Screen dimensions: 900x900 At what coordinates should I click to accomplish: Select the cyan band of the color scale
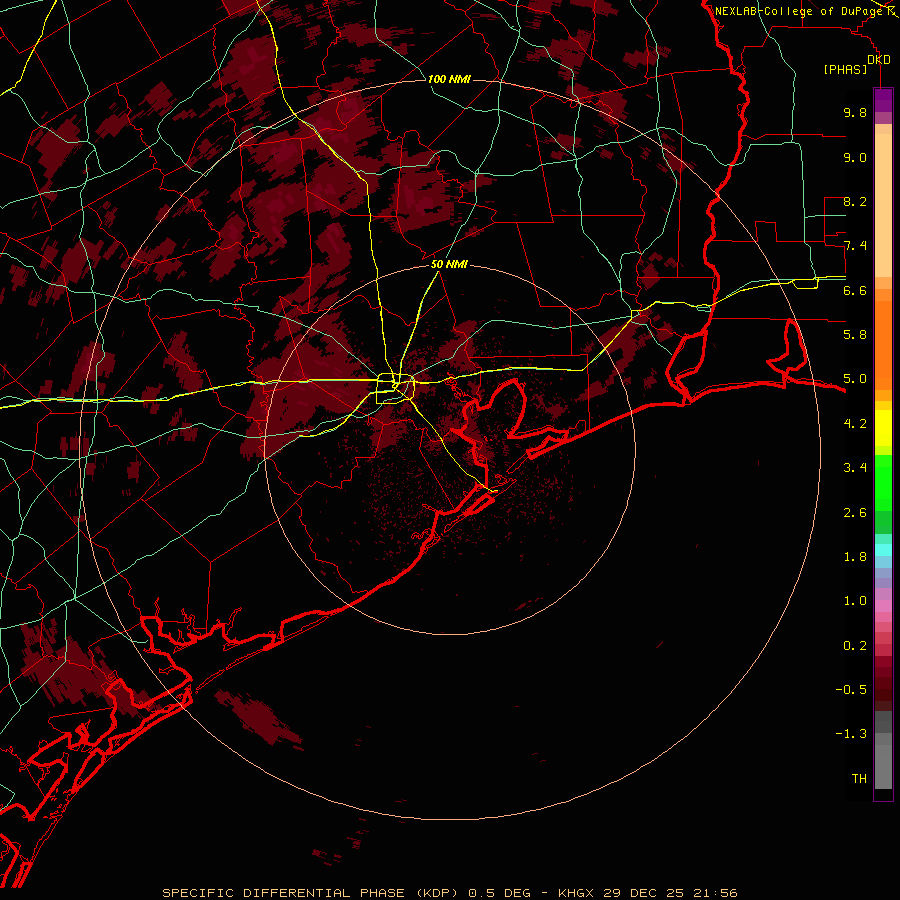pyautogui.click(x=883, y=550)
